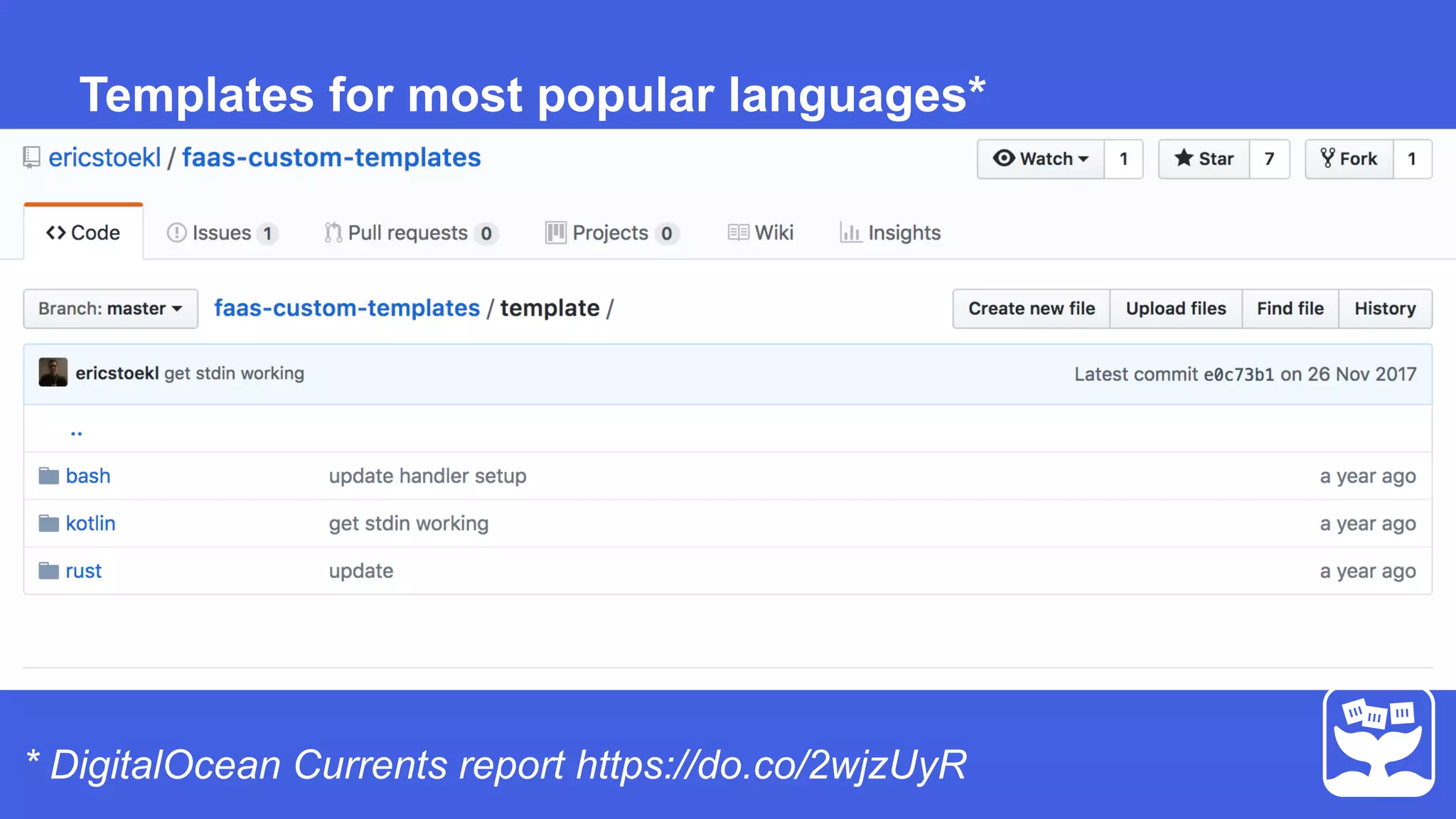Click 'a year ago' in rust row
Viewport: 1456px width, 819px height.
click(x=1368, y=571)
